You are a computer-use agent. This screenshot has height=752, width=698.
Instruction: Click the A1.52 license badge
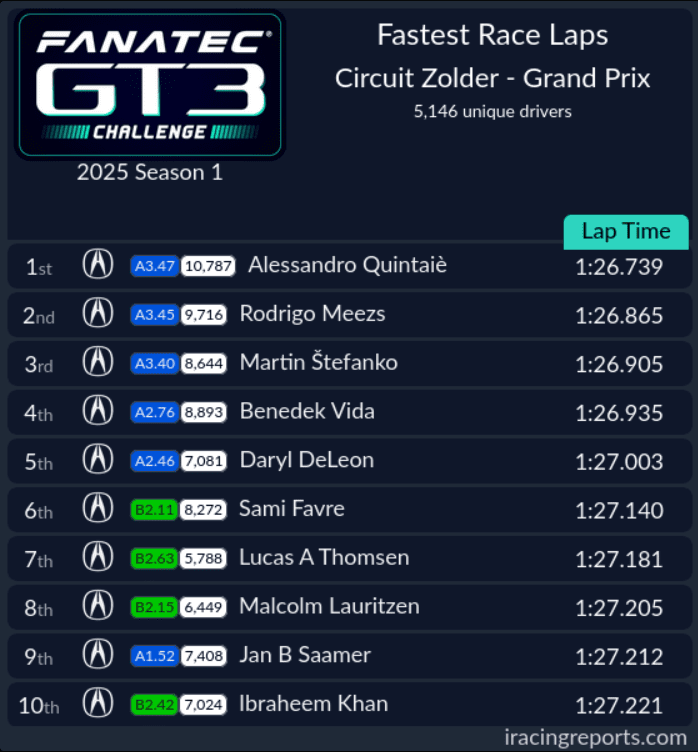pyautogui.click(x=154, y=656)
